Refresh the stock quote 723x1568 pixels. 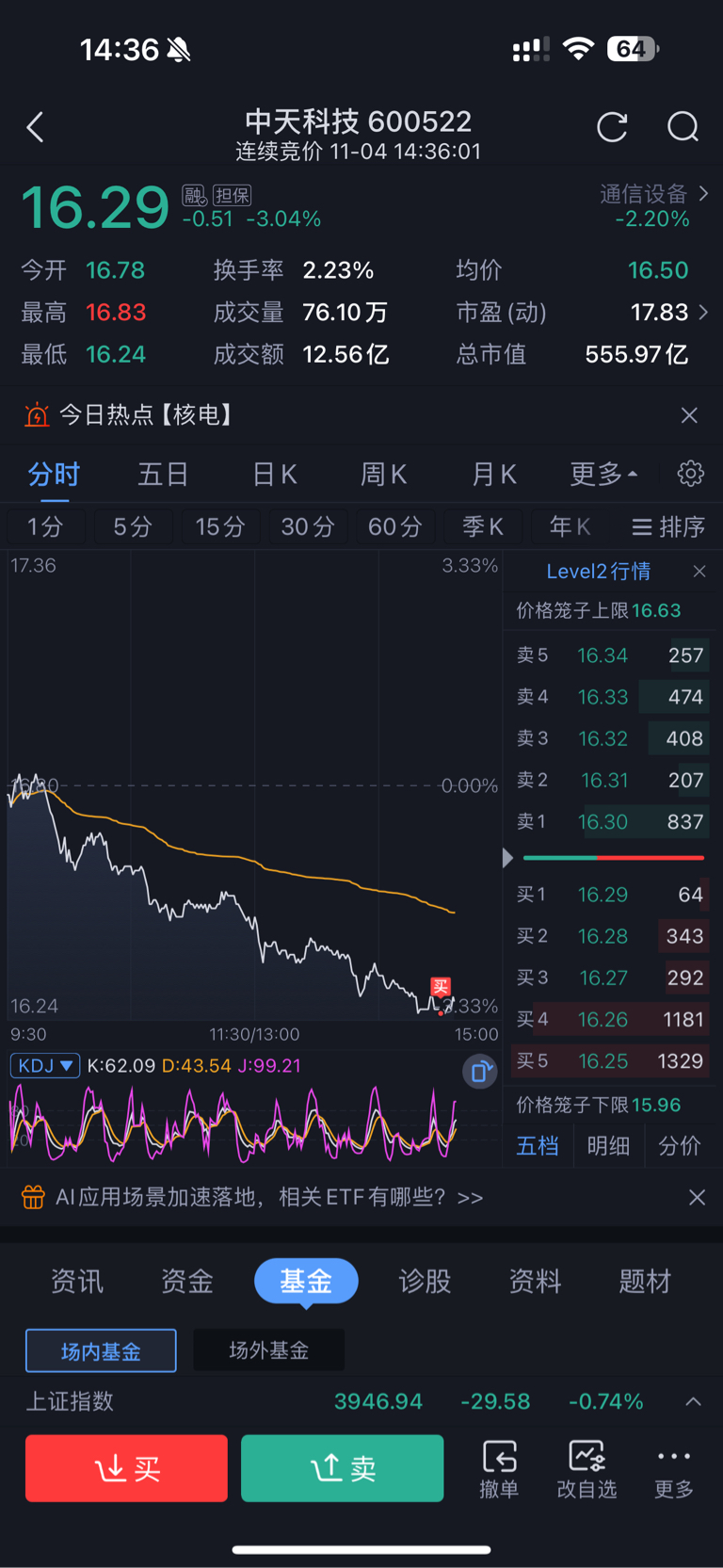click(x=612, y=126)
